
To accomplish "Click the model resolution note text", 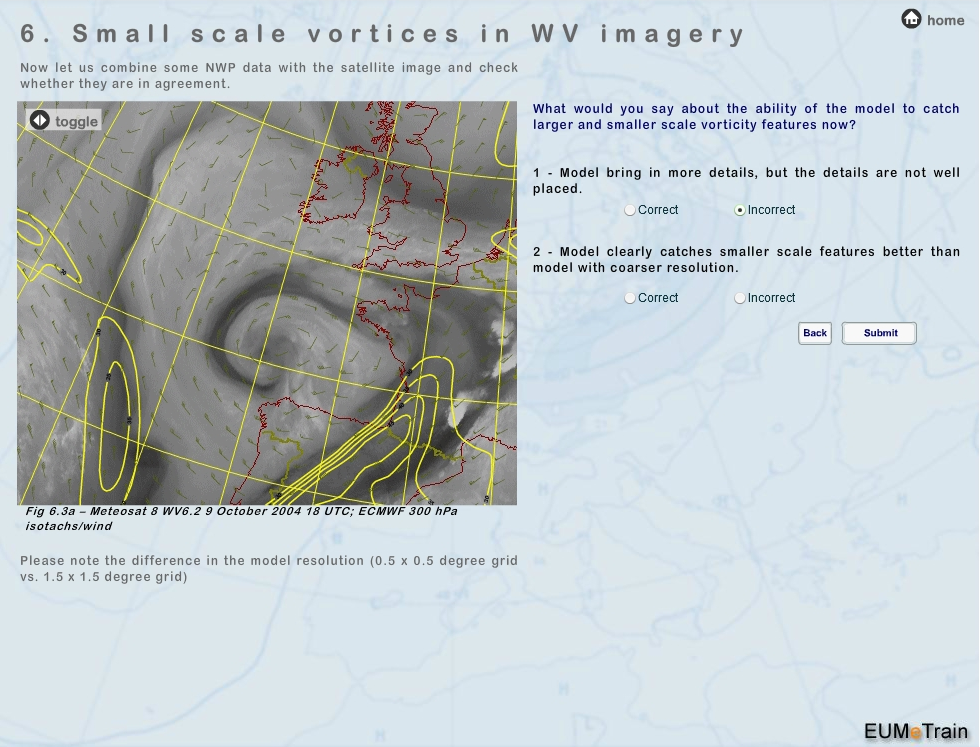I will click(x=268, y=568).
